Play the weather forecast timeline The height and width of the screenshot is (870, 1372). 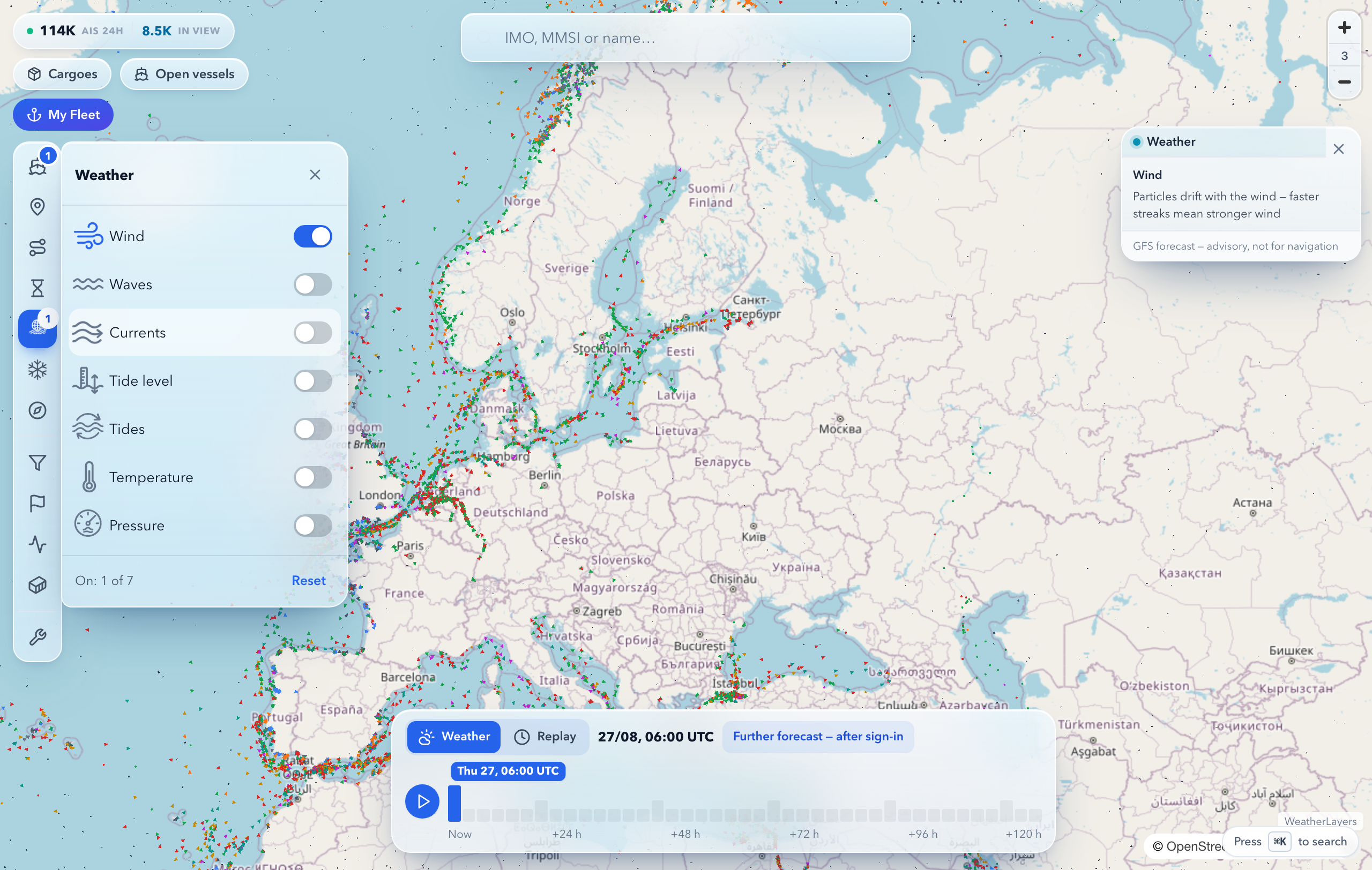[422, 801]
